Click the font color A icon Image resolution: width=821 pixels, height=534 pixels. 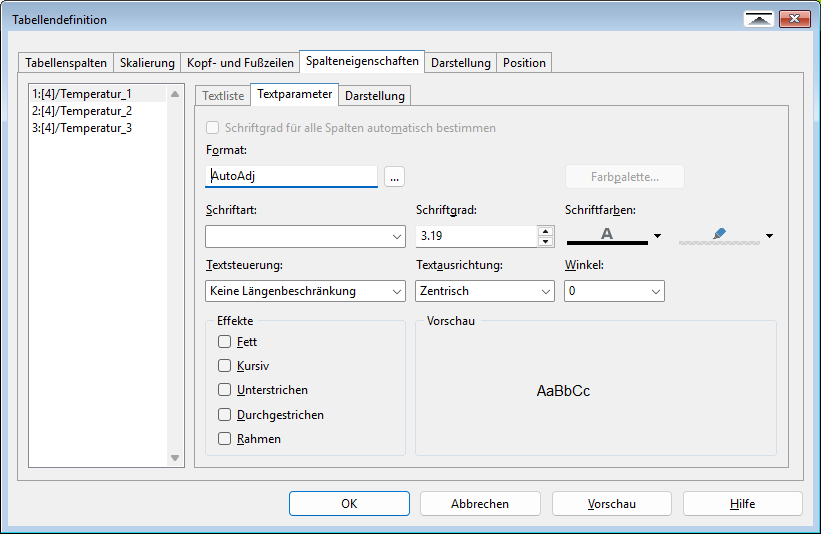click(606, 235)
